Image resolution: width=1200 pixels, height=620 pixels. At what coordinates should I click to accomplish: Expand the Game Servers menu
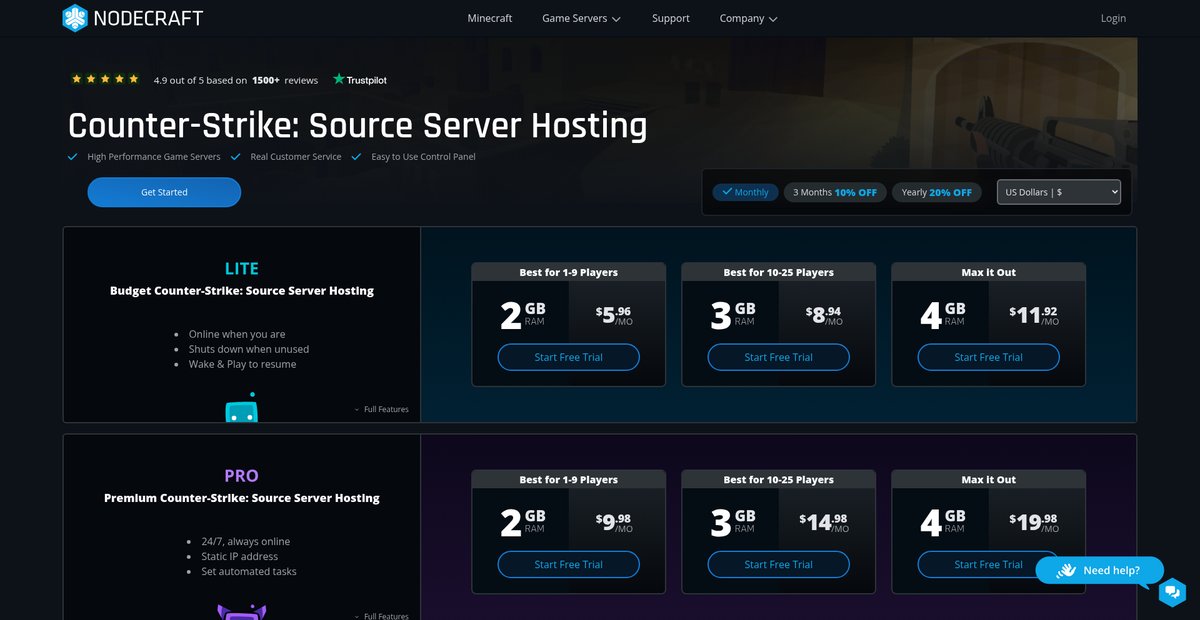[x=581, y=18]
